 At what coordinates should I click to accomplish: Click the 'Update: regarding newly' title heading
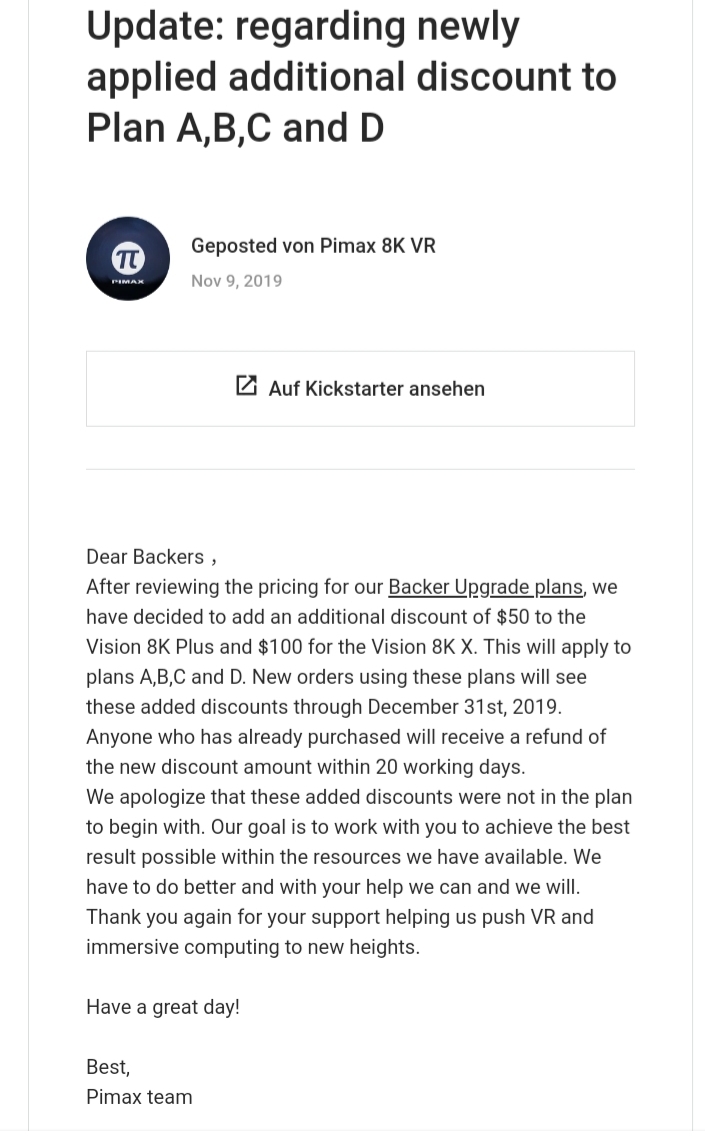click(x=303, y=26)
